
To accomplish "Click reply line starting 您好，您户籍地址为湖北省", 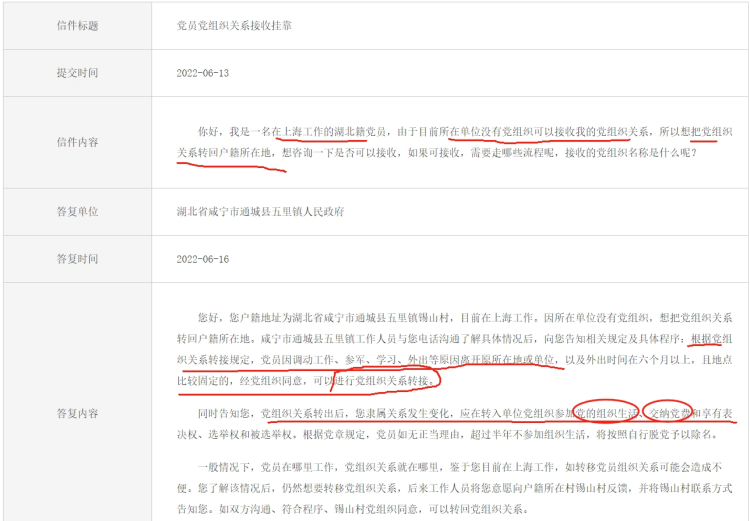I will (465, 318).
